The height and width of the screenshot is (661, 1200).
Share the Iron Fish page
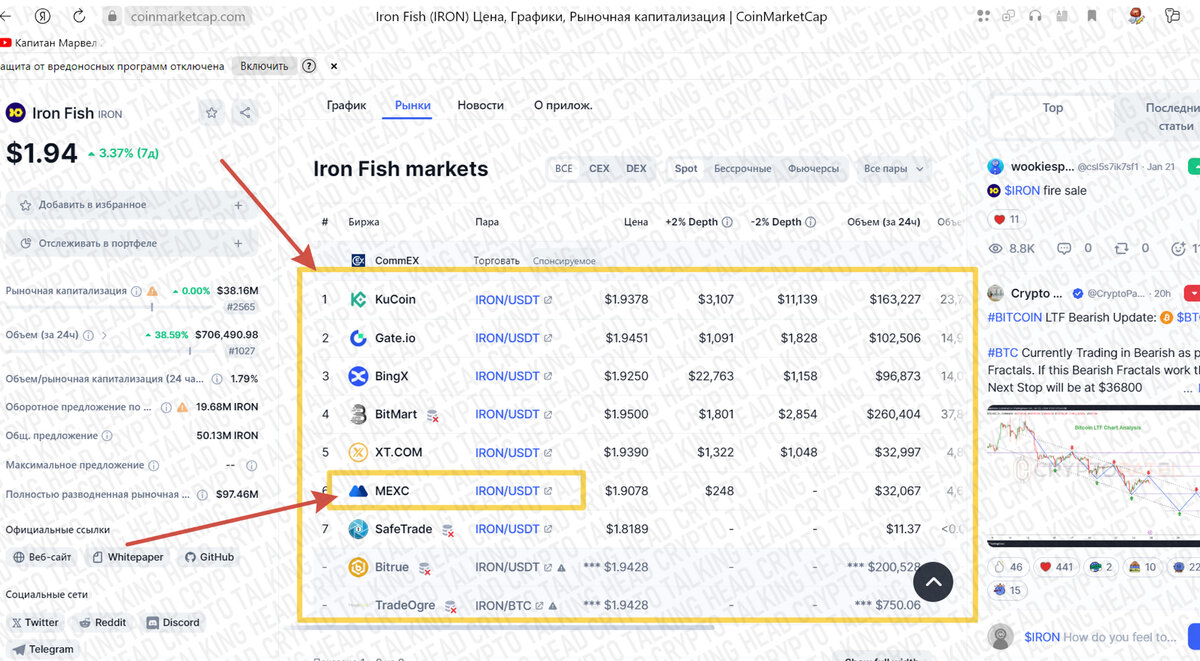click(x=246, y=113)
